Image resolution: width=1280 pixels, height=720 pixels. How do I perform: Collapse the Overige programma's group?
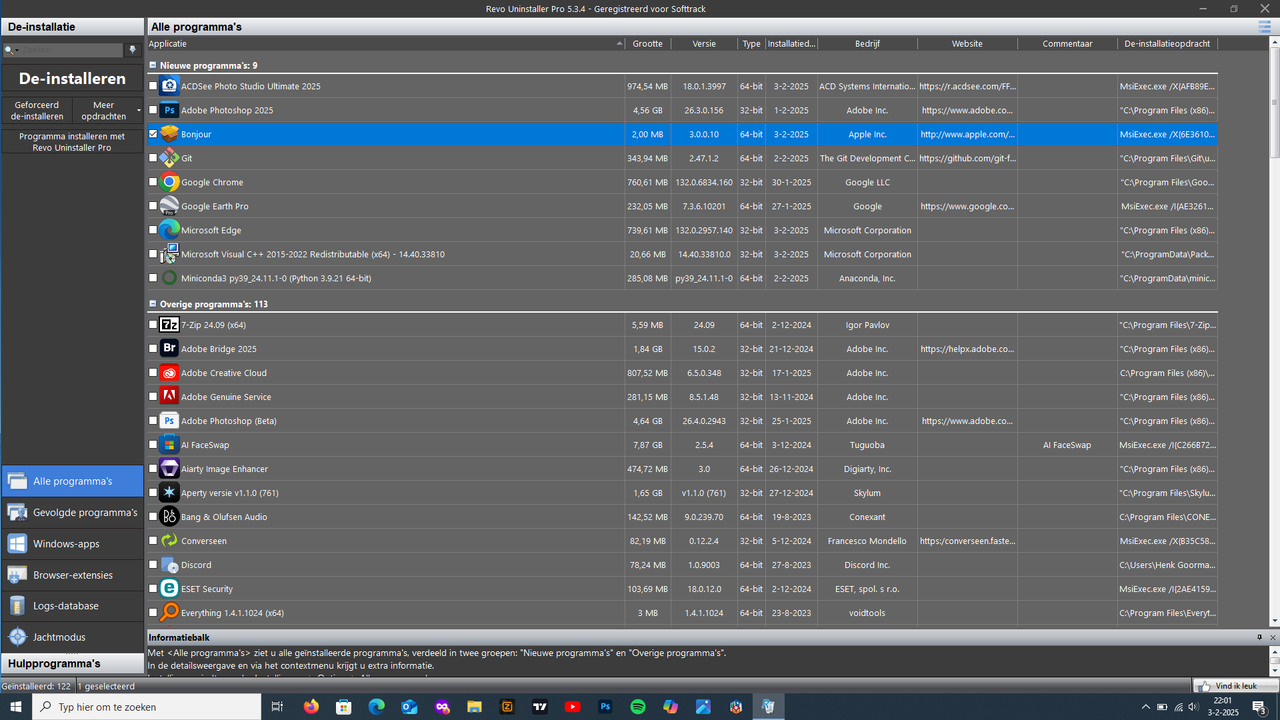153,304
